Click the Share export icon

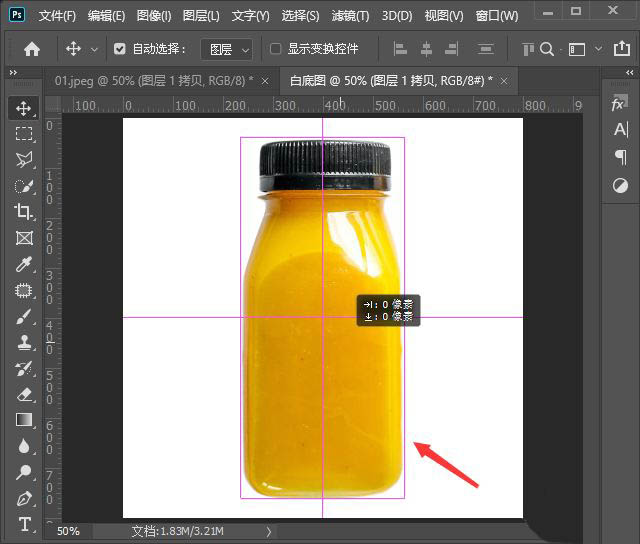click(622, 49)
